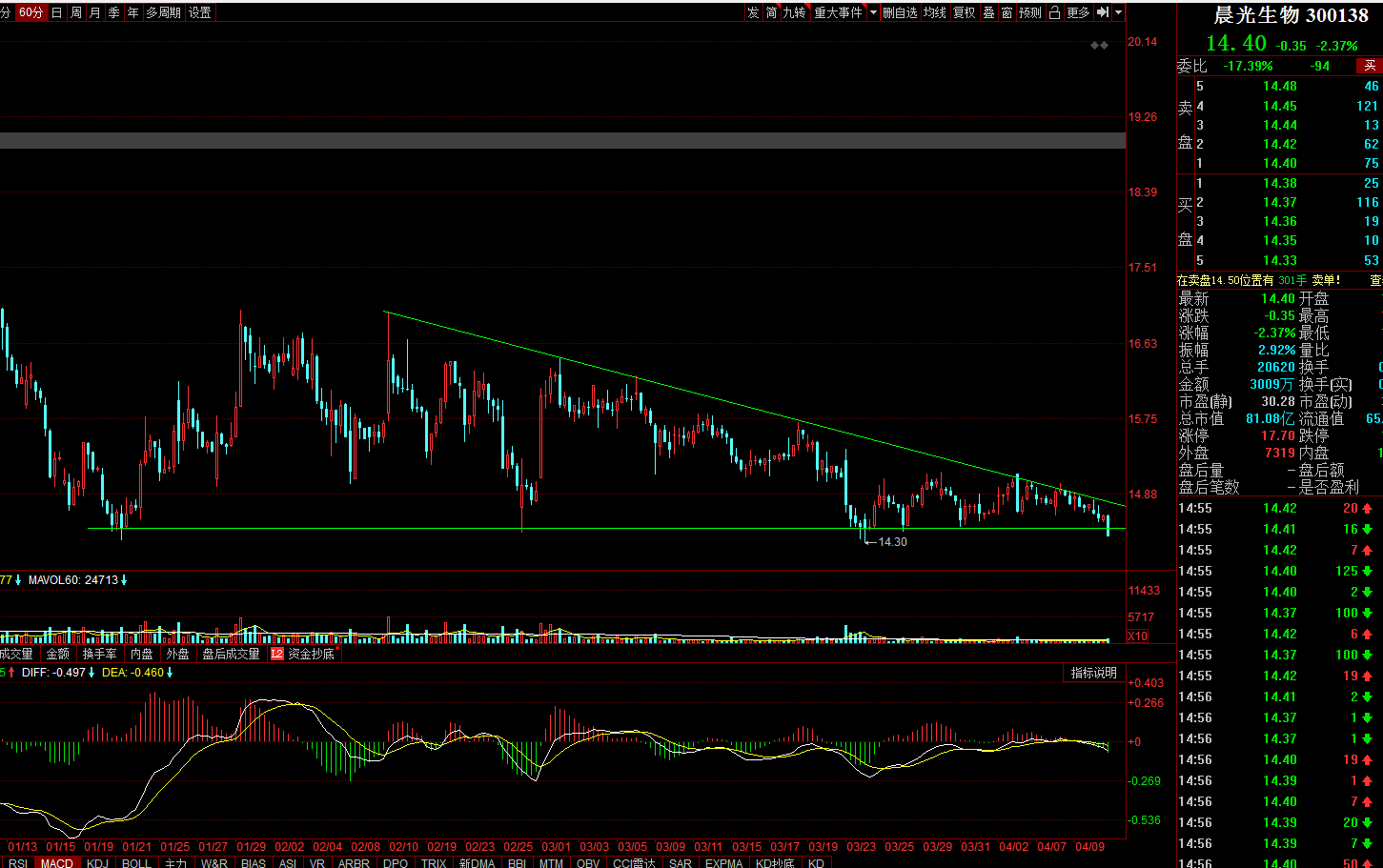Switch to the 月 monthly period
The width and height of the screenshot is (1383, 868).
[95, 12]
